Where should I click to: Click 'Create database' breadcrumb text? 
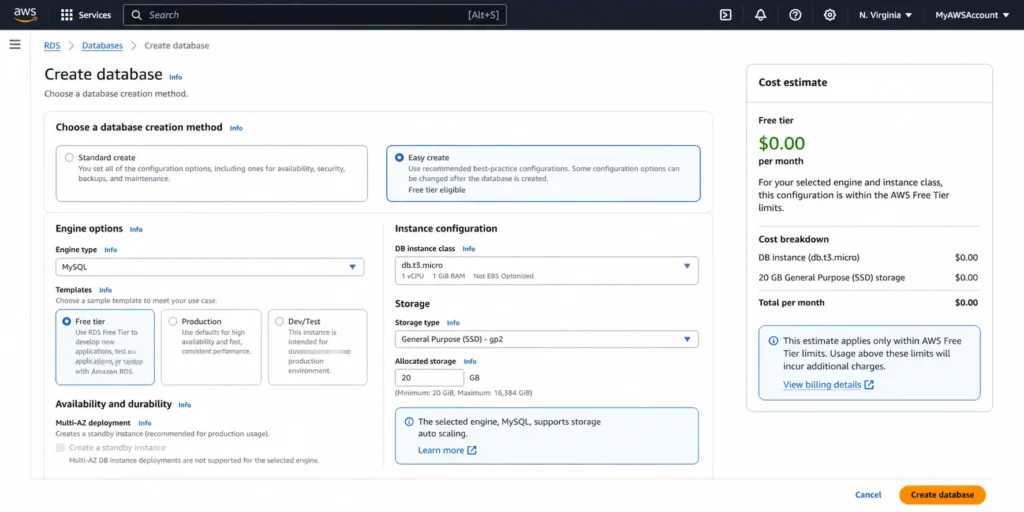176,46
